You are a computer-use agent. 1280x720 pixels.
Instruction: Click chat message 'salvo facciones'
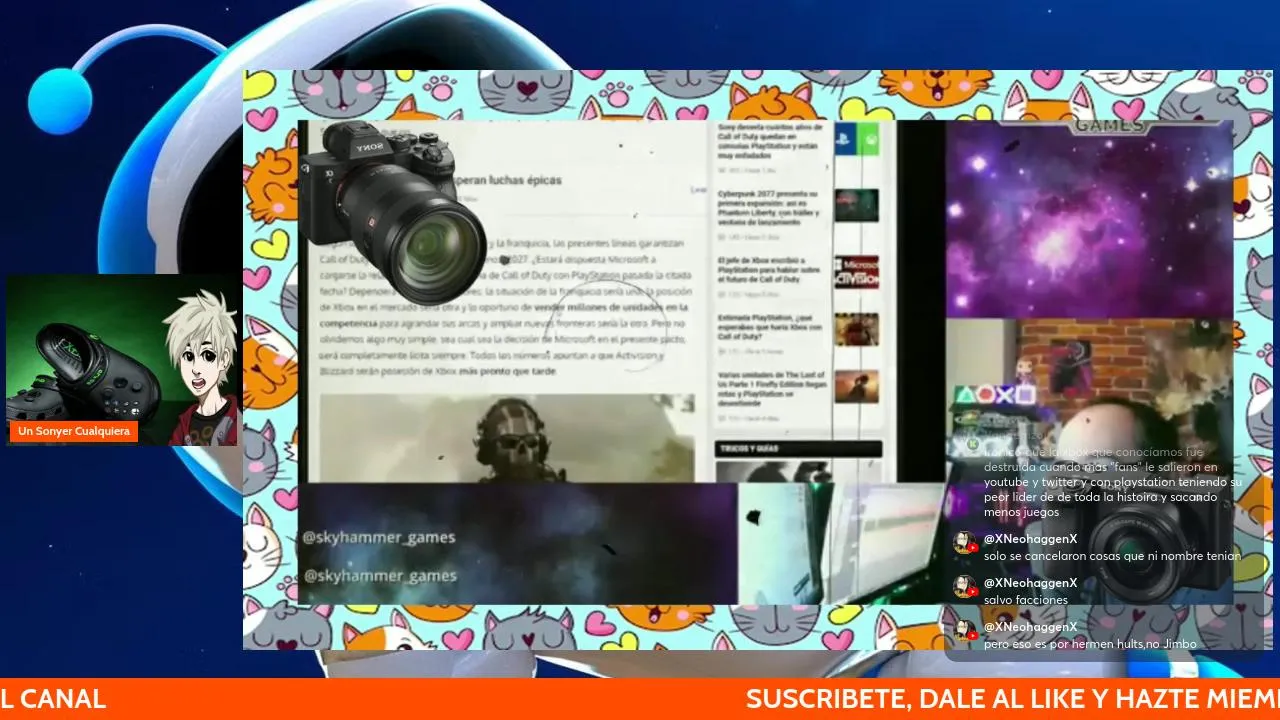click(1026, 600)
